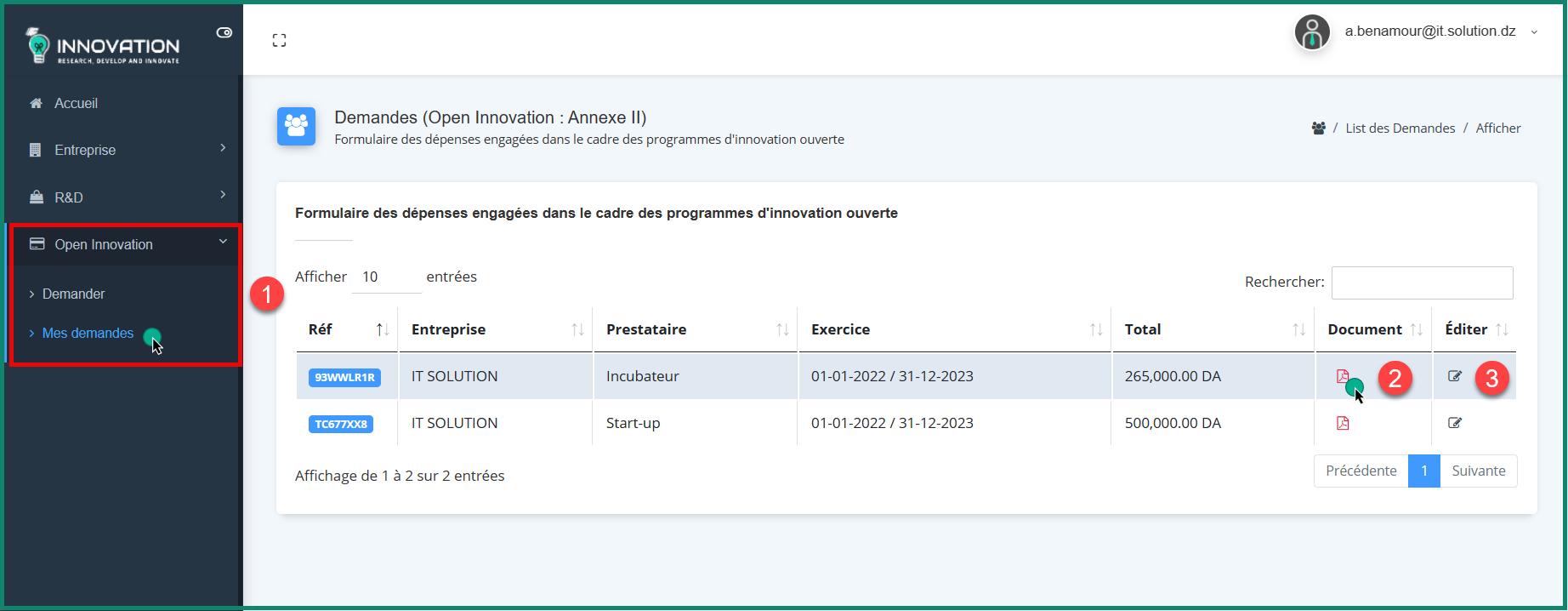Viewport: 1568px width, 611px height.
Task: Edit the 93WWLR1R request
Action: click(x=1455, y=376)
